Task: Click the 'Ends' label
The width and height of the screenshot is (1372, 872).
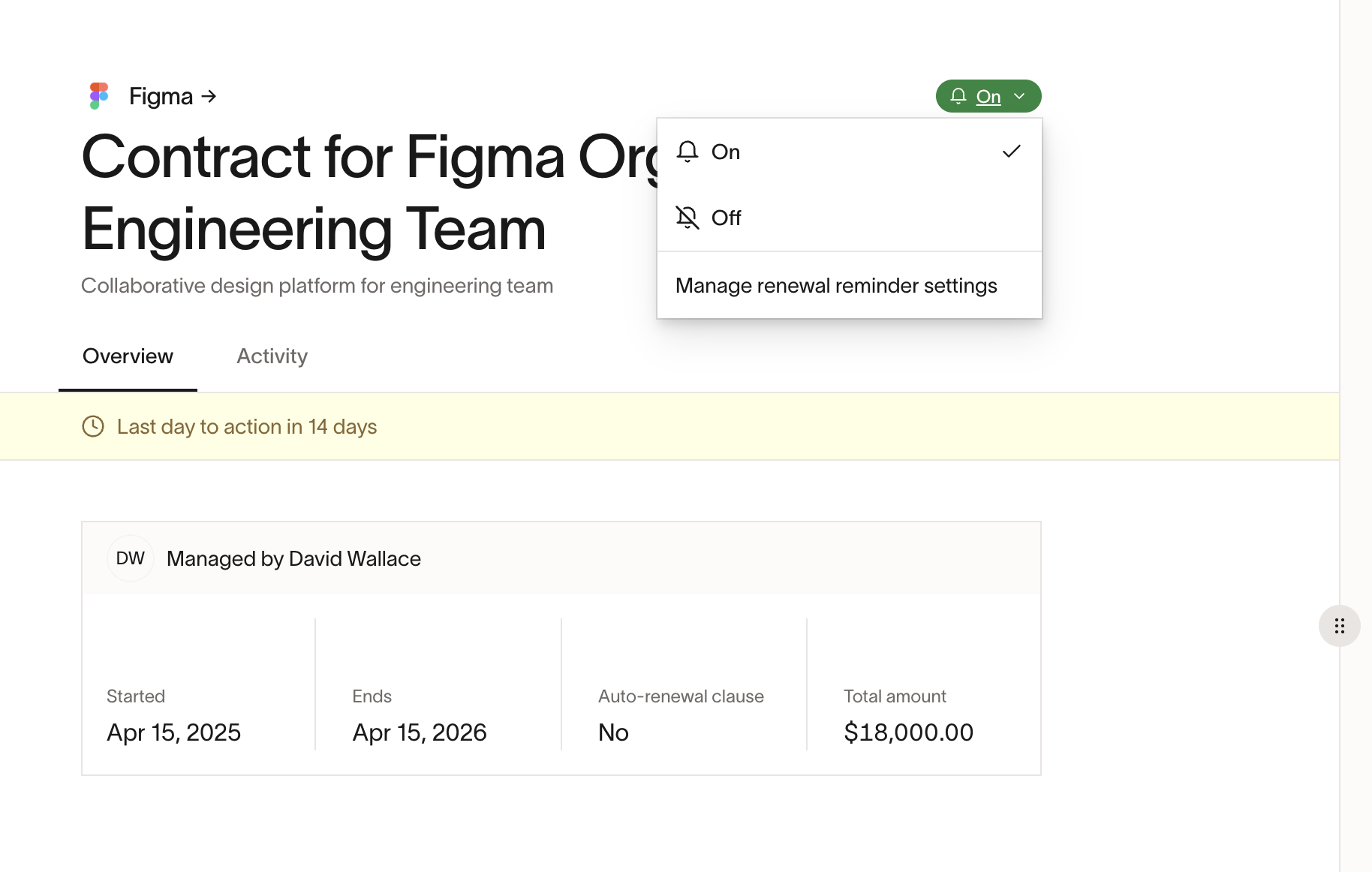Action: pyautogui.click(x=372, y=696)
